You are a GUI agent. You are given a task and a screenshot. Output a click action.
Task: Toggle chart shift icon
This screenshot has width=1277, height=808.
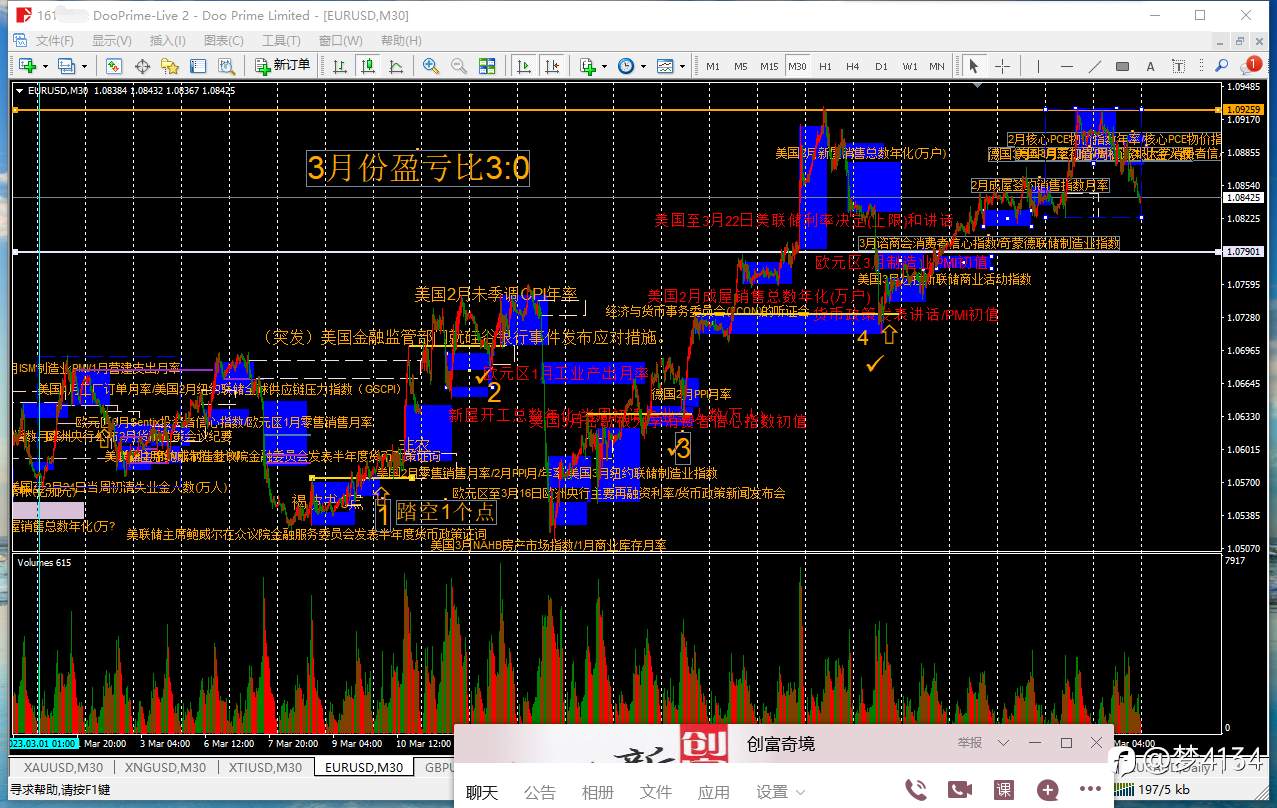(x=551, y=66)
